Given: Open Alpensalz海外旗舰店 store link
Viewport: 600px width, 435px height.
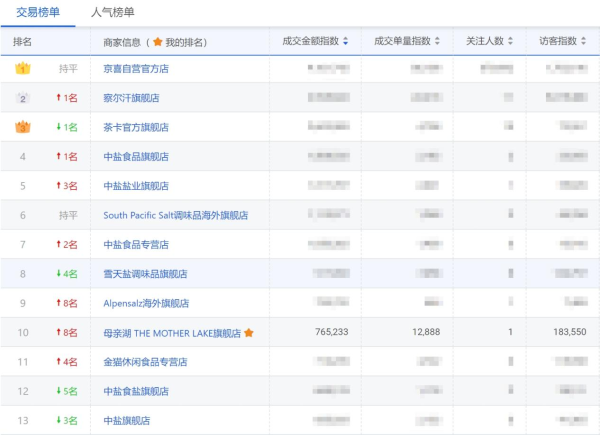Looking at the screenshot, I should (146, 303).
